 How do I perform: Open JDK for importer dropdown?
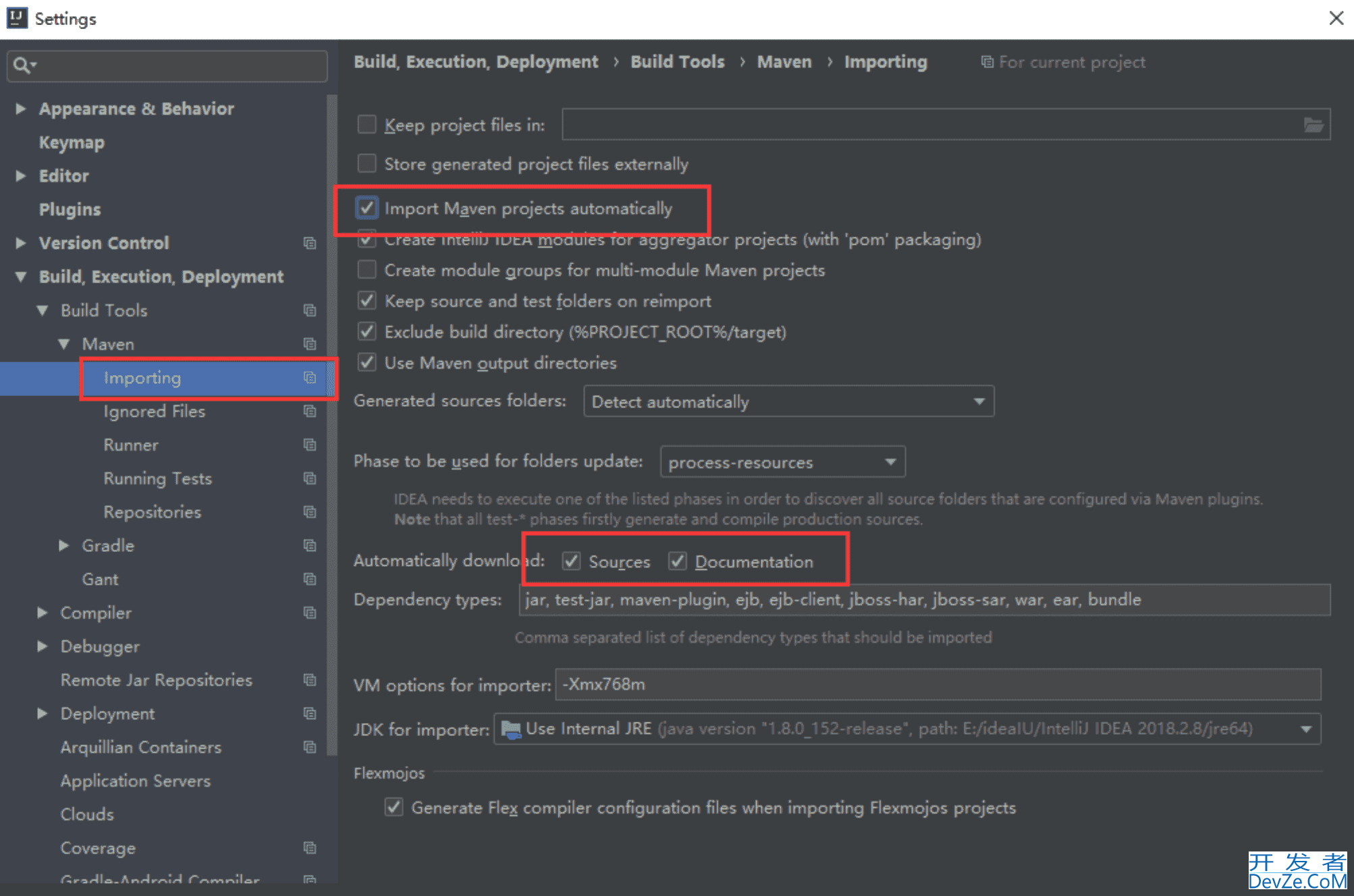pos(906,729)
